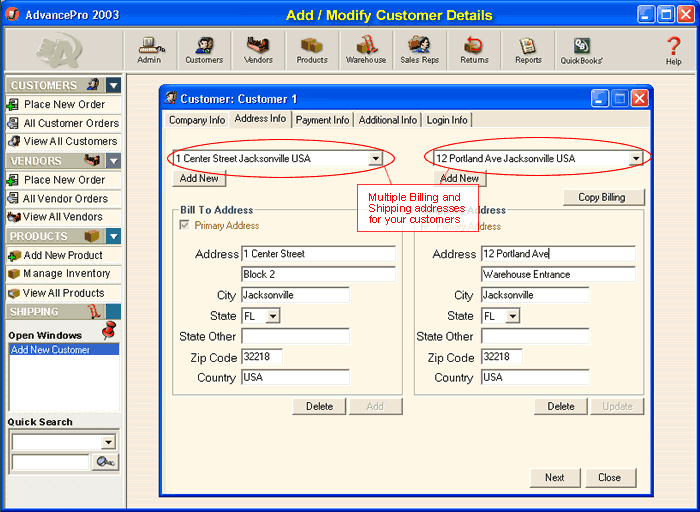This screenshot has width=700, height=512.
Task: Click the Update button under shipping address
Action: tap(617, 406)
